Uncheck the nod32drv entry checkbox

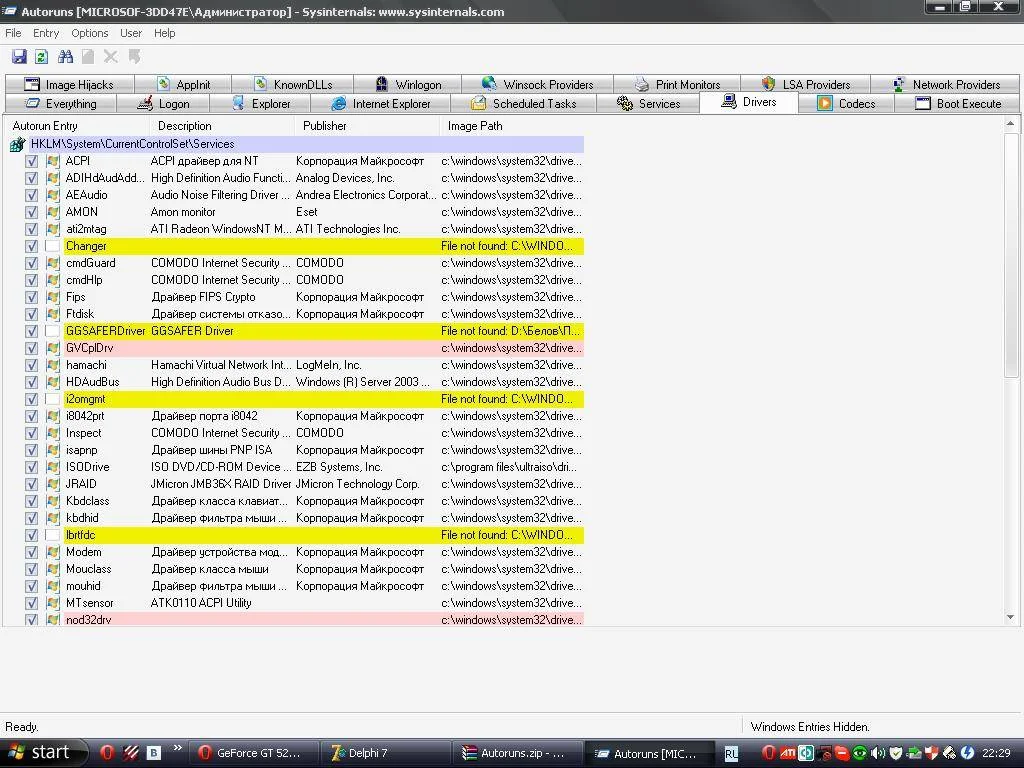[x=31, y=619]
